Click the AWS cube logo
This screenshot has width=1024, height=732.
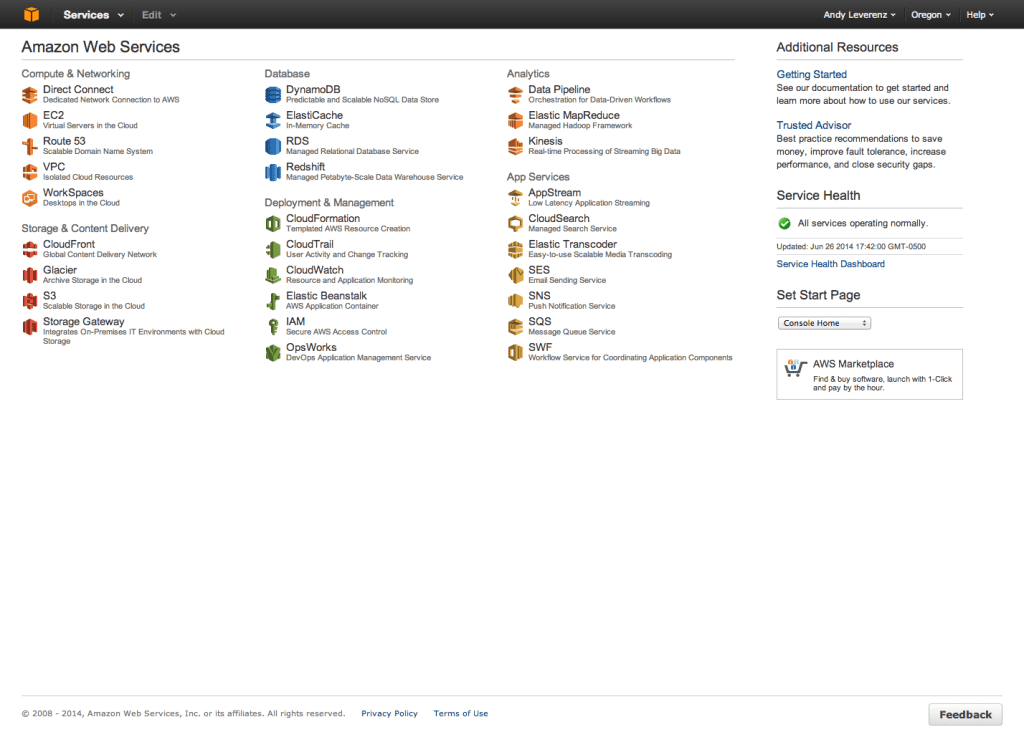[31, 14]
